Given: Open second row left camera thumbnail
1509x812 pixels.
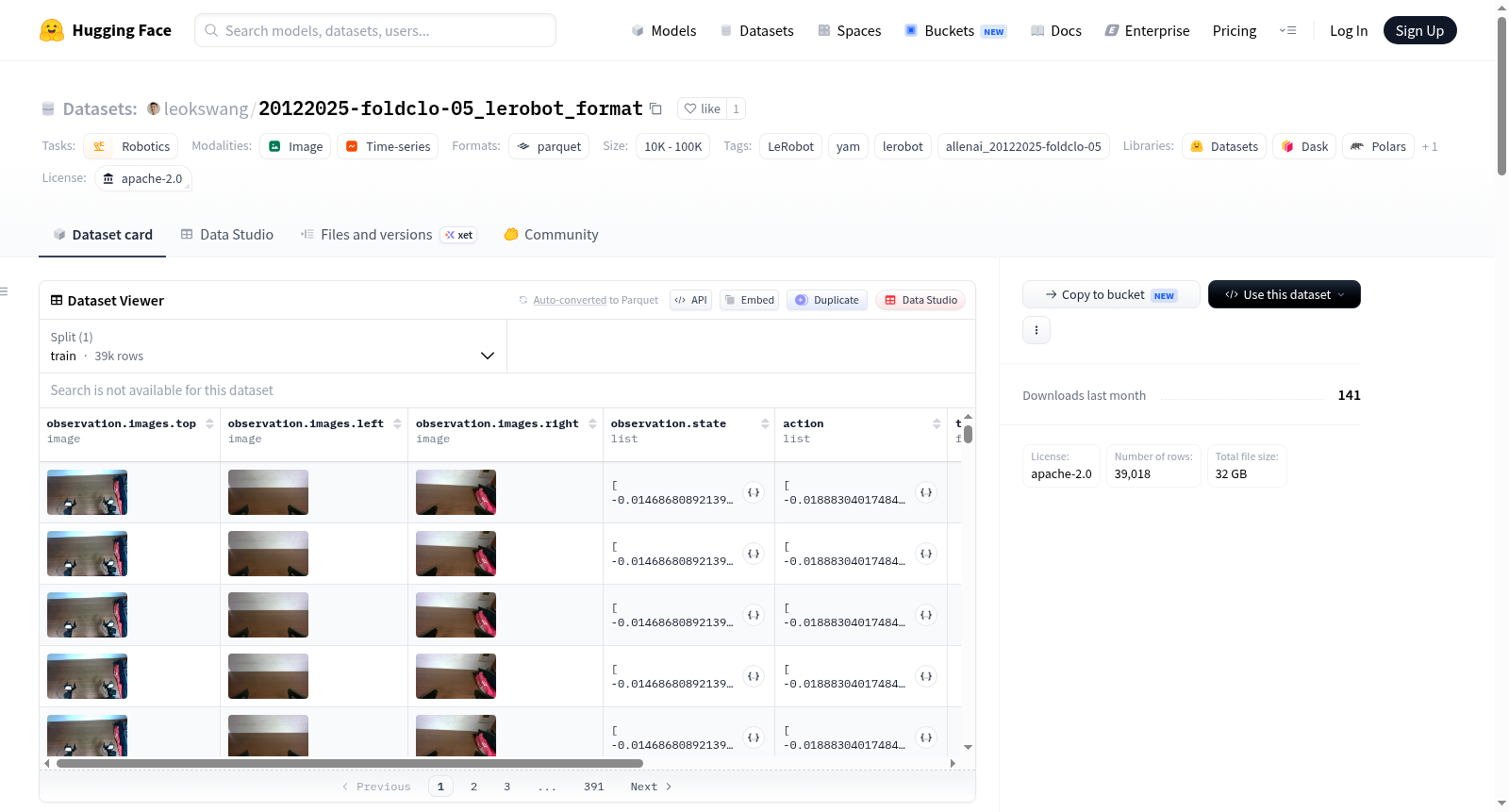Looking at the screenshot, I should (268, 554).
